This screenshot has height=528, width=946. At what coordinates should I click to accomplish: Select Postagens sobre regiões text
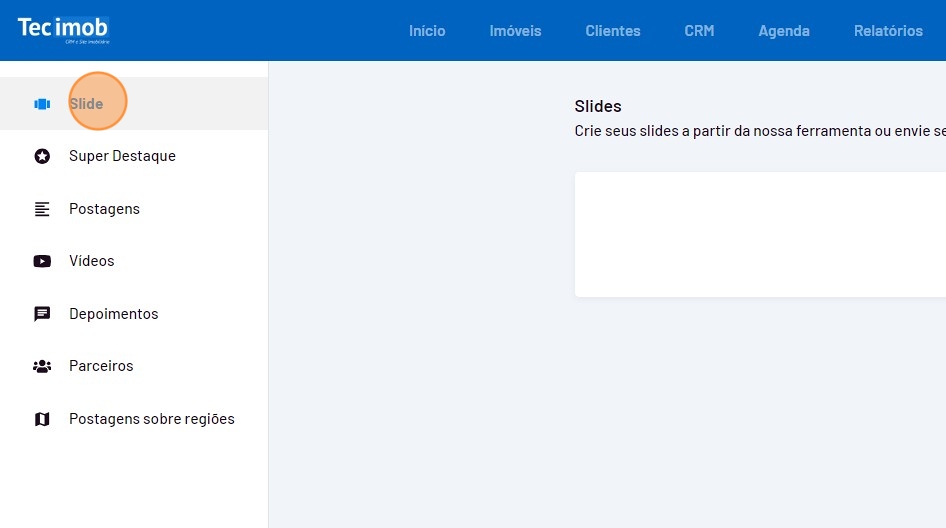pos(152,419)
